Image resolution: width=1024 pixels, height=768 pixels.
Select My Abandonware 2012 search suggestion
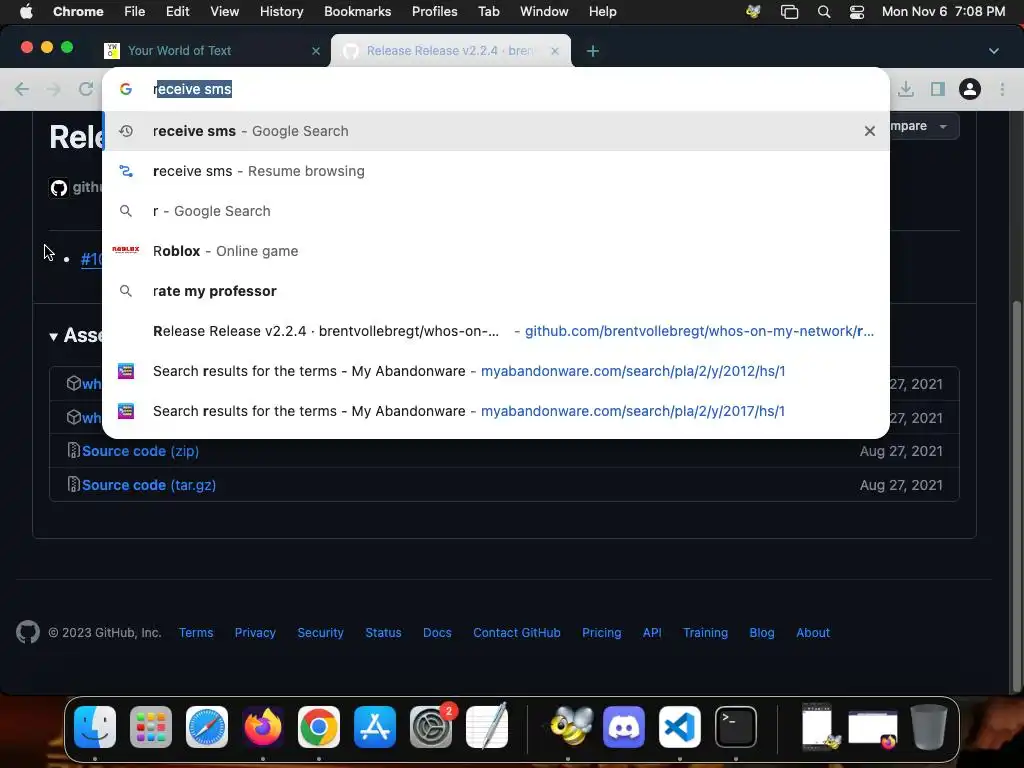pos(496,371)
